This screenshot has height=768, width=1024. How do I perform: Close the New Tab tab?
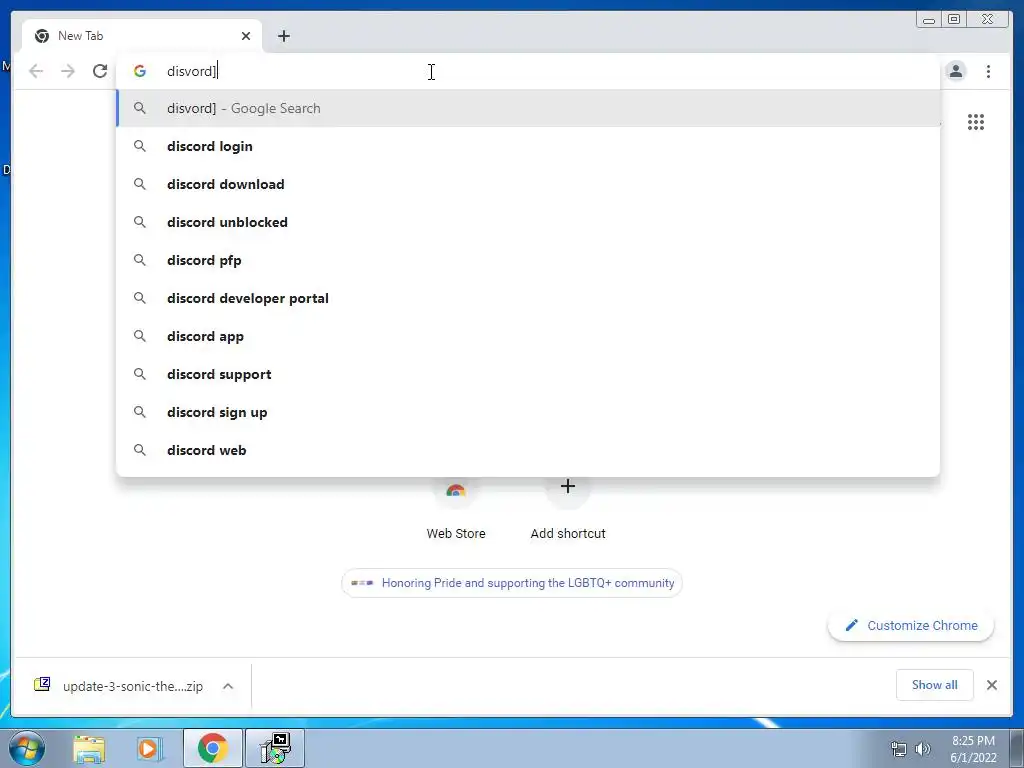(246, 36)
